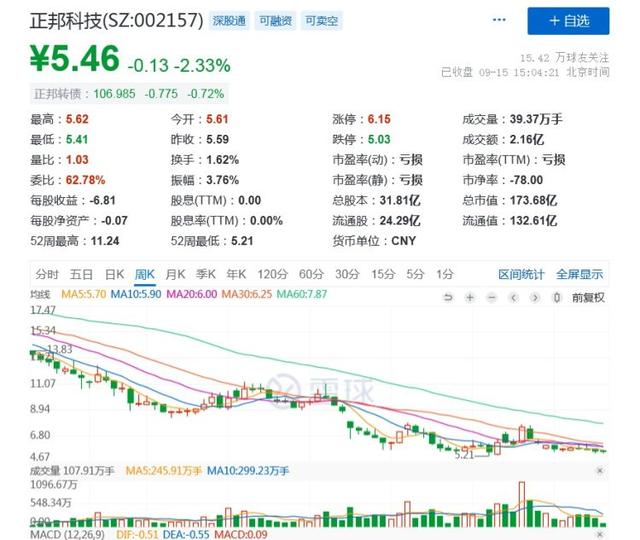Add stock with the 自选 button
640x540 pixels.
tap(568, 21)
